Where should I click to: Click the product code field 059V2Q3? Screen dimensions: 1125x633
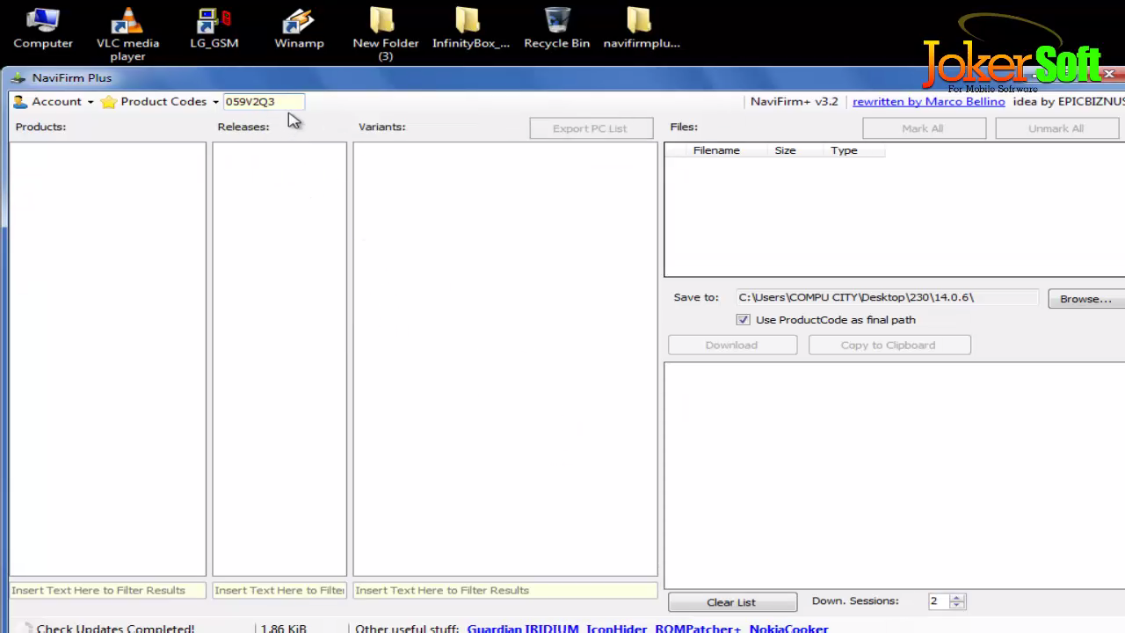[x=263, y=102]
